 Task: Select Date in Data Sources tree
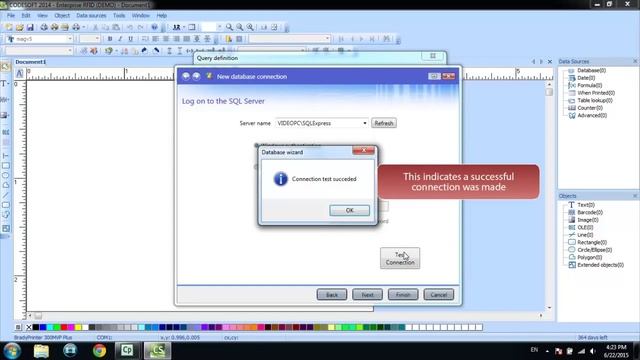(x=586, y=78)
